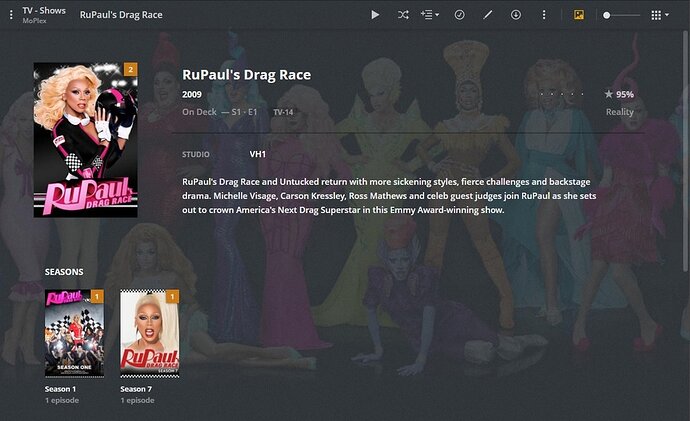
Task: Mark show as watched with checkmark icon
Action: (459, 15)
